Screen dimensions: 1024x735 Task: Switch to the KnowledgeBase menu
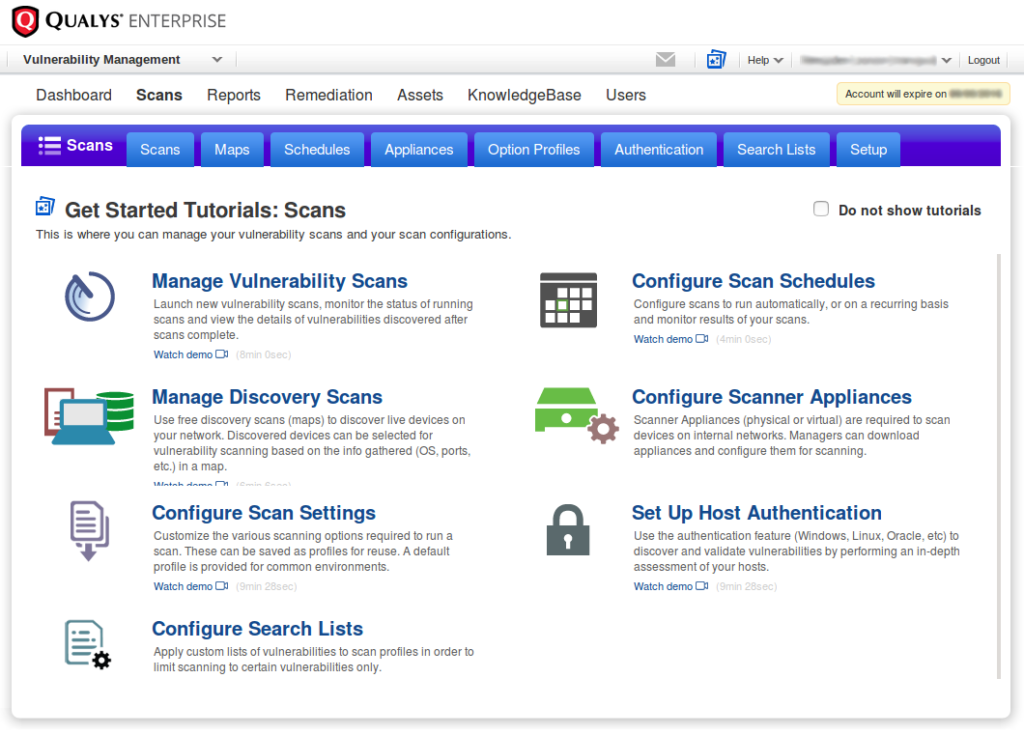(524, 95)
